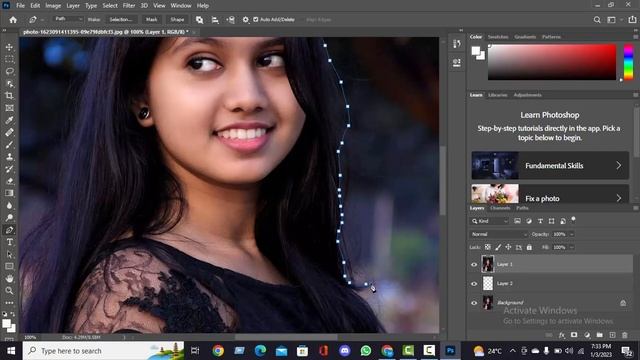
Task: Select the Blur tool
Action: pyautogui.click(x=9, y=205)
